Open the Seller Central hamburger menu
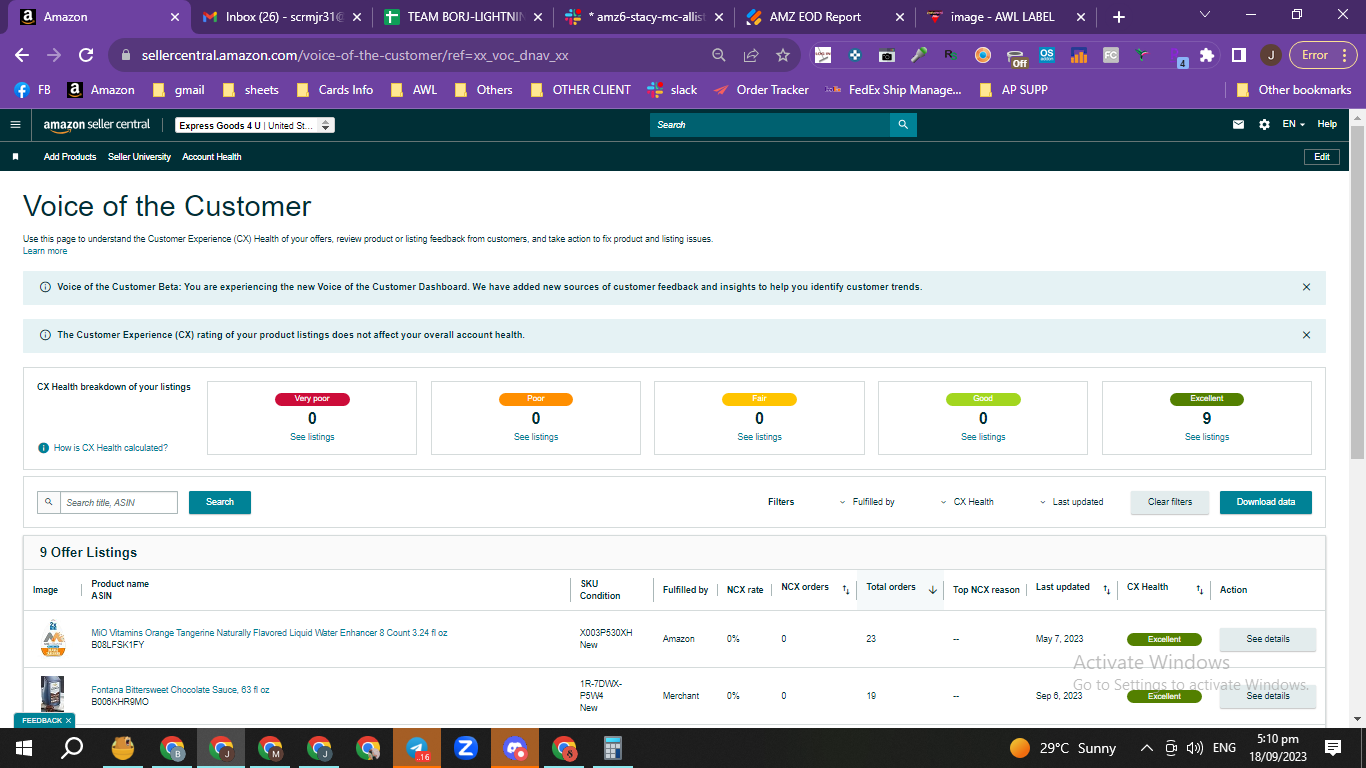The image size is (1366, 768). tap(15, 125)
